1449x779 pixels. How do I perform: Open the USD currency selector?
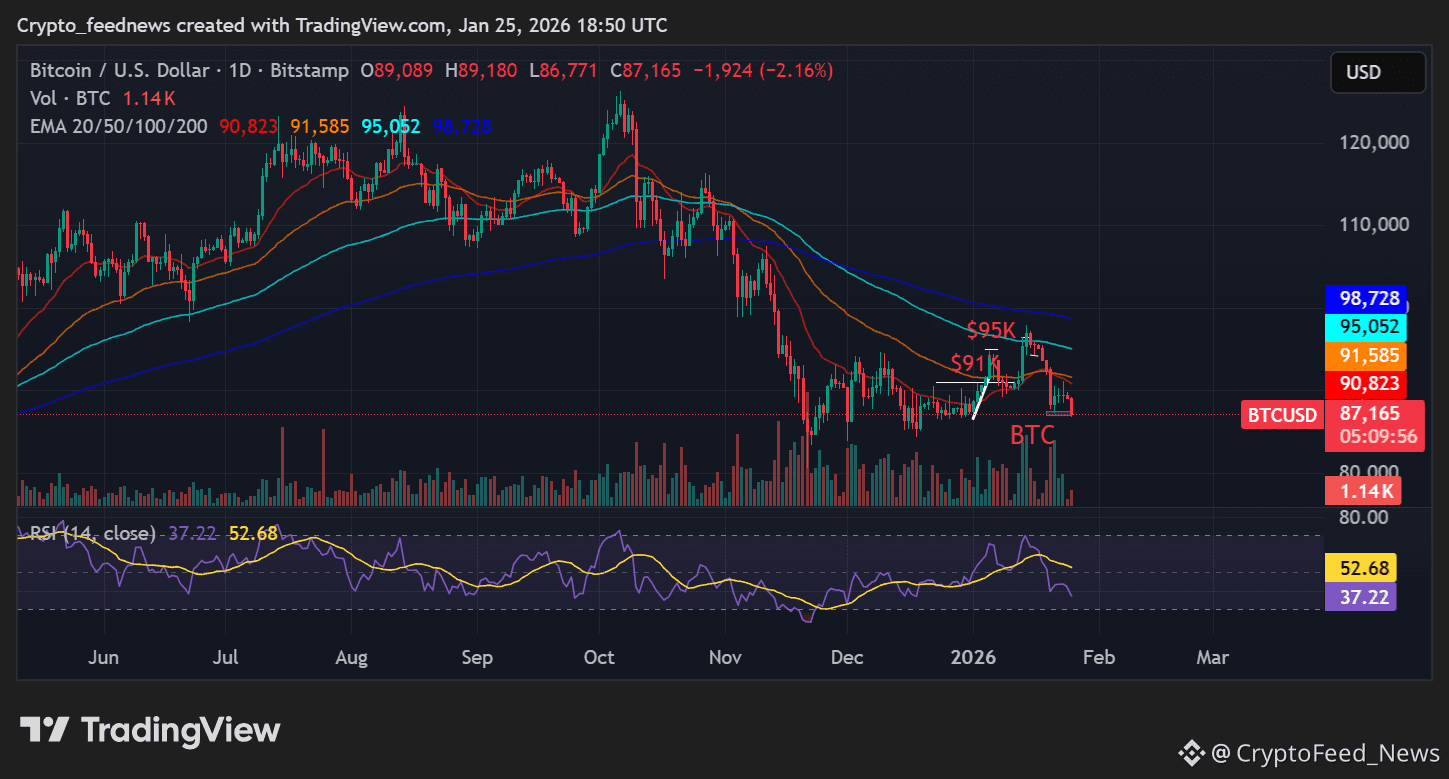pyautogui.click(x=1378, y=72)
